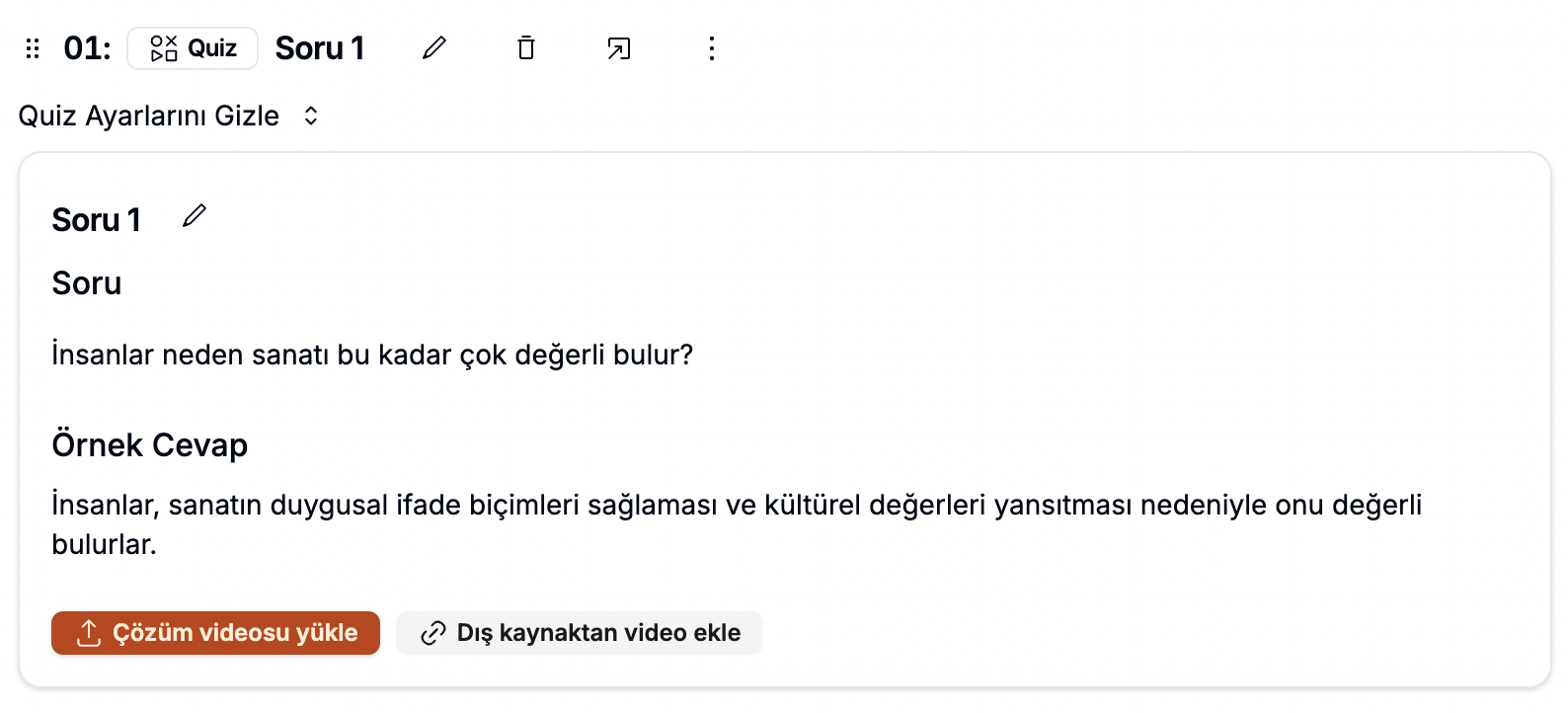1568x713 pixels.
Task: Upload a video with Çözüm videosu yükle
Action: point(215,633)
